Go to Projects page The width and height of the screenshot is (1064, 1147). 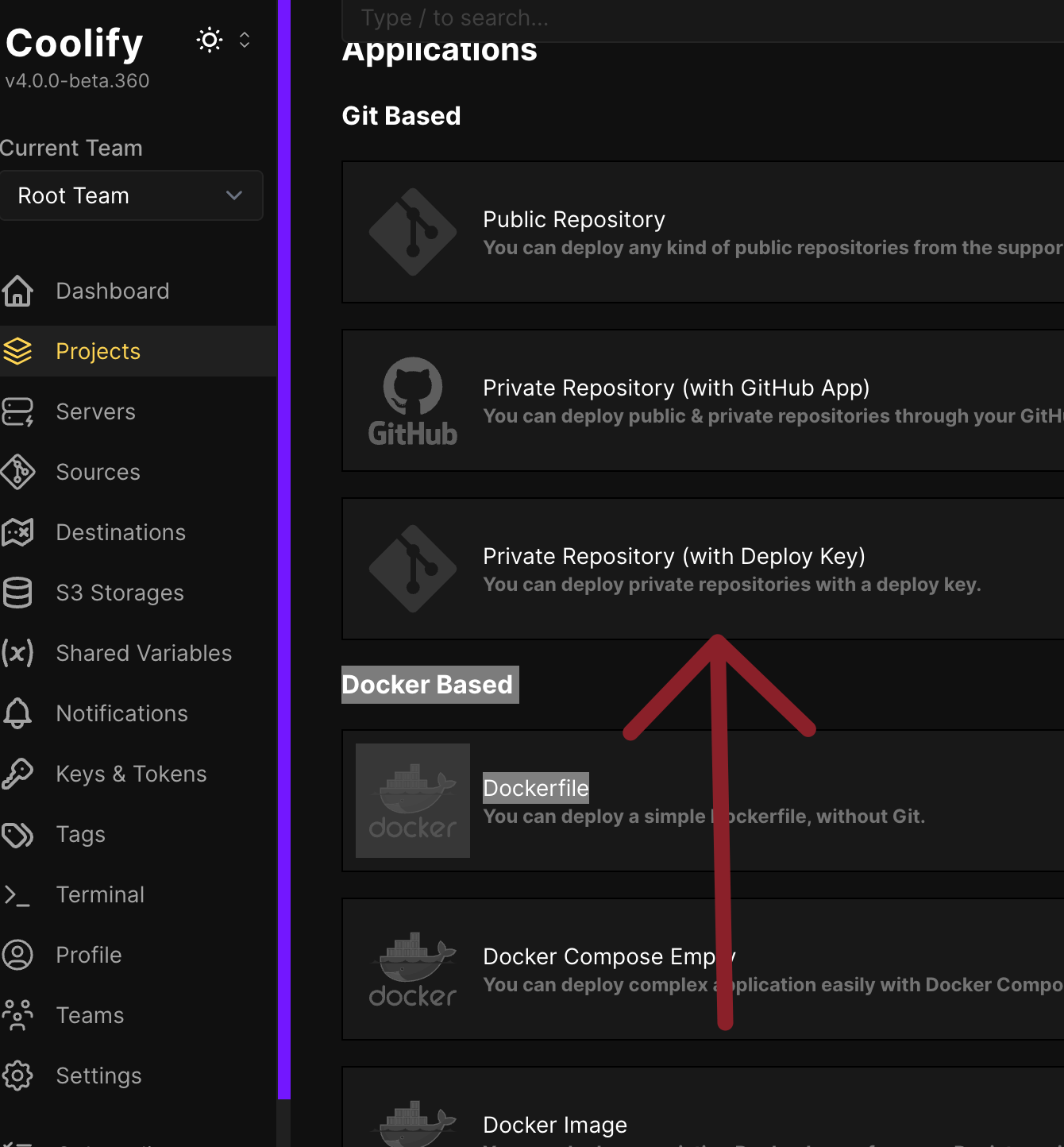coord(98,351)
